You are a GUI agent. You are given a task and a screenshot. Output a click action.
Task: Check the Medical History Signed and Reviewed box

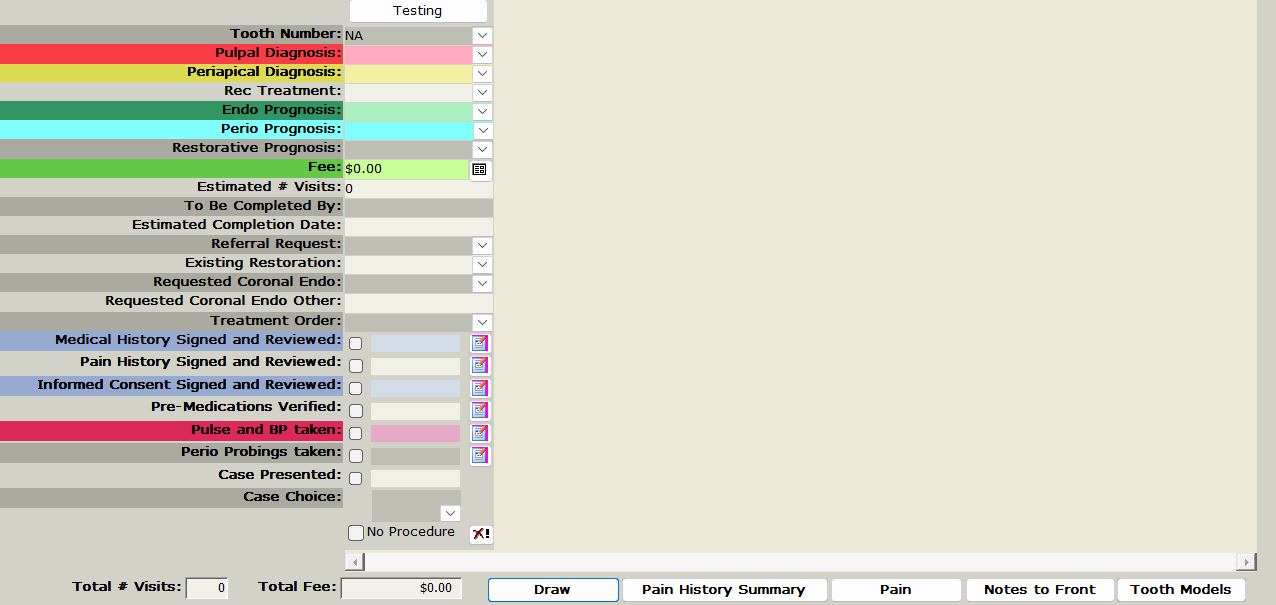point(356,344)
